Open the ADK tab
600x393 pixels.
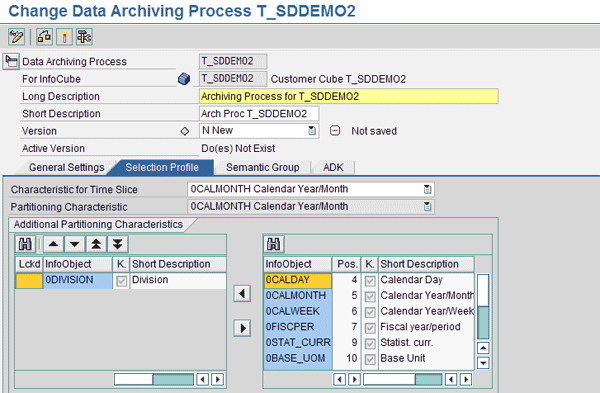[333, 168]
